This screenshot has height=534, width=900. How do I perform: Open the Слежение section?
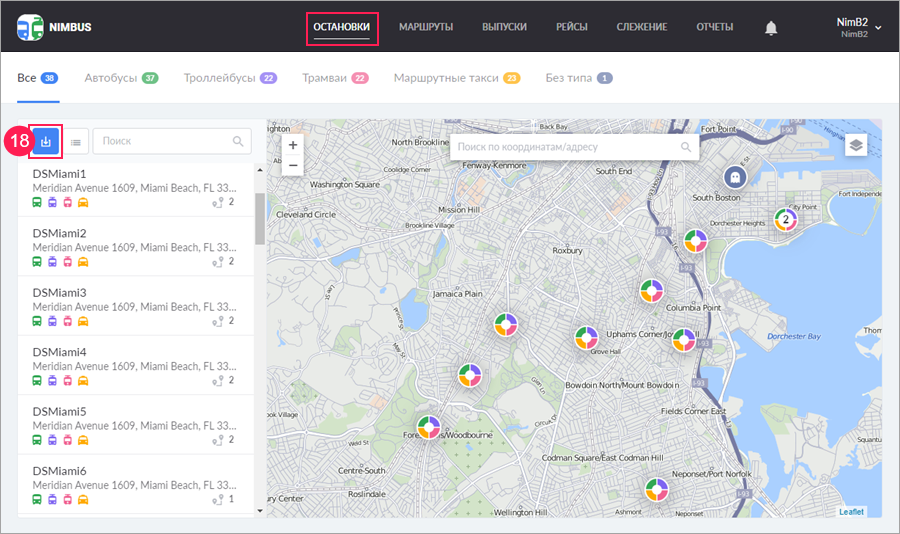[x=642, y=27]
